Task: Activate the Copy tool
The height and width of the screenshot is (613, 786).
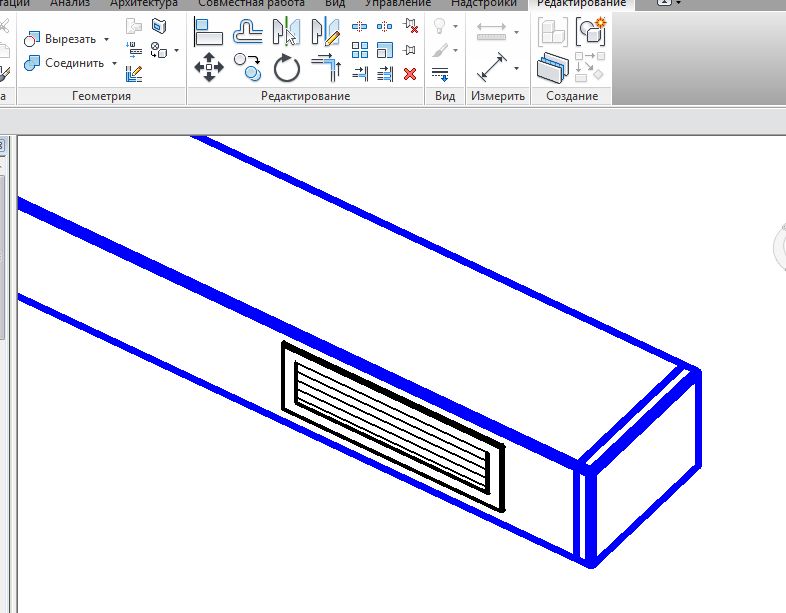Action: pyautogui.click(x=248, y=67)
